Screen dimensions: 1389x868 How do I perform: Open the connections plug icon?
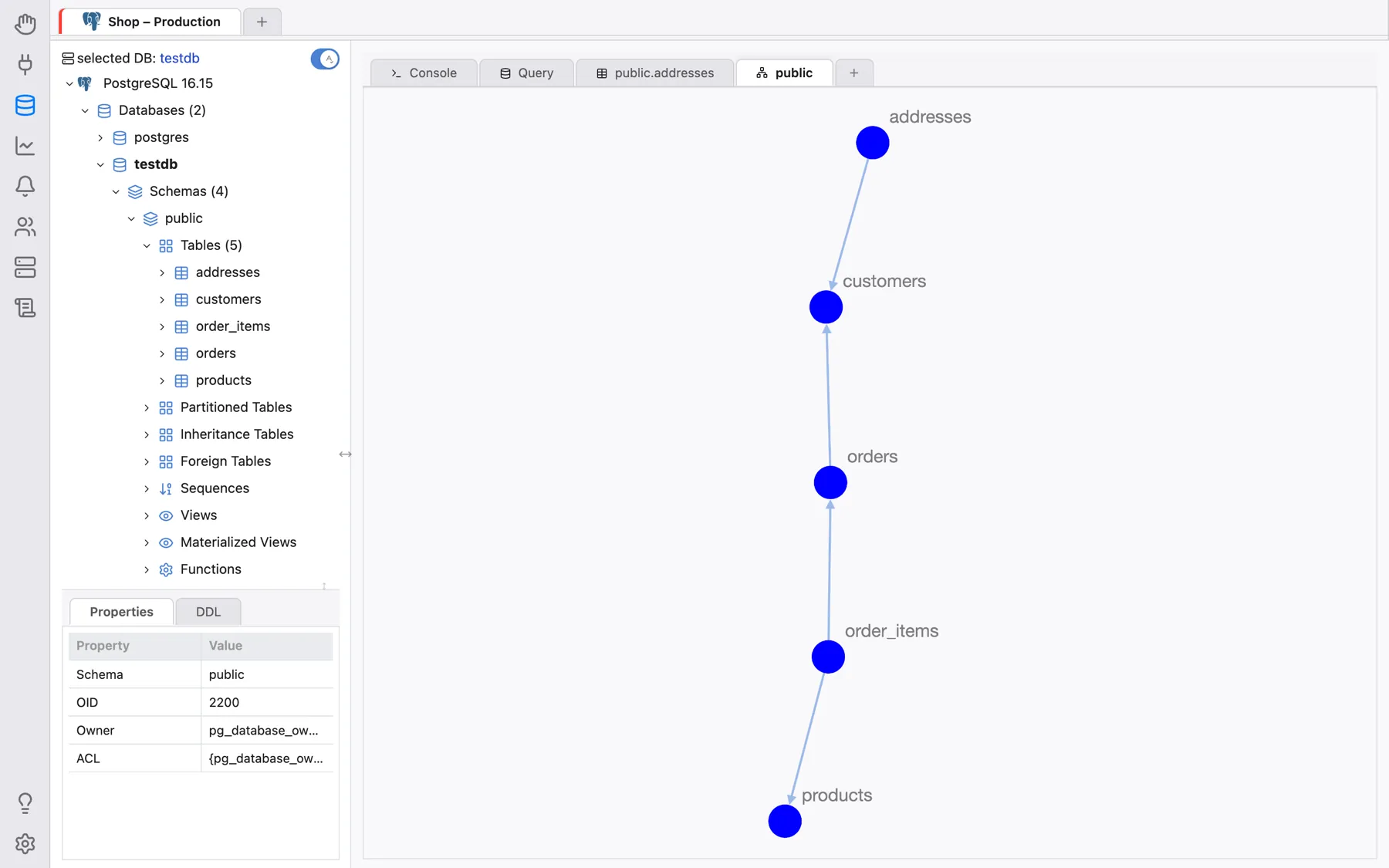coord(25,64)
